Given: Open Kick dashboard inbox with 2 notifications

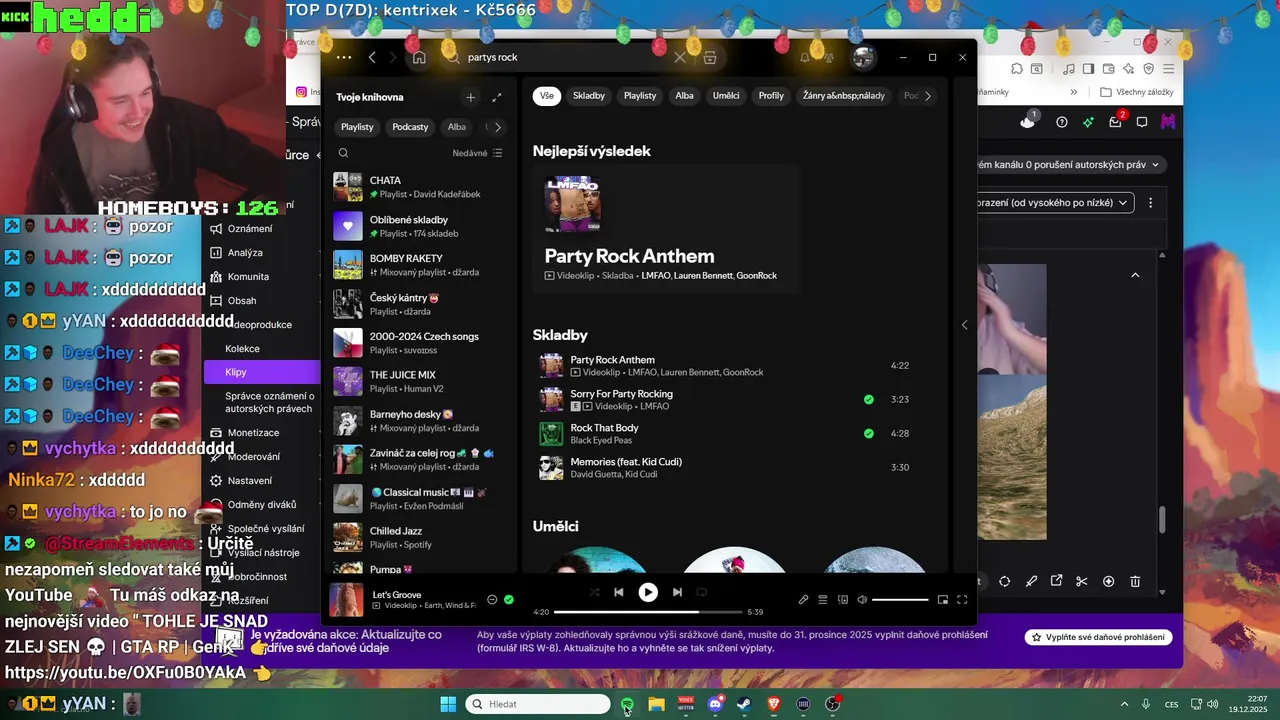Looking at the screenshot, I should (x=1116, y=121).
